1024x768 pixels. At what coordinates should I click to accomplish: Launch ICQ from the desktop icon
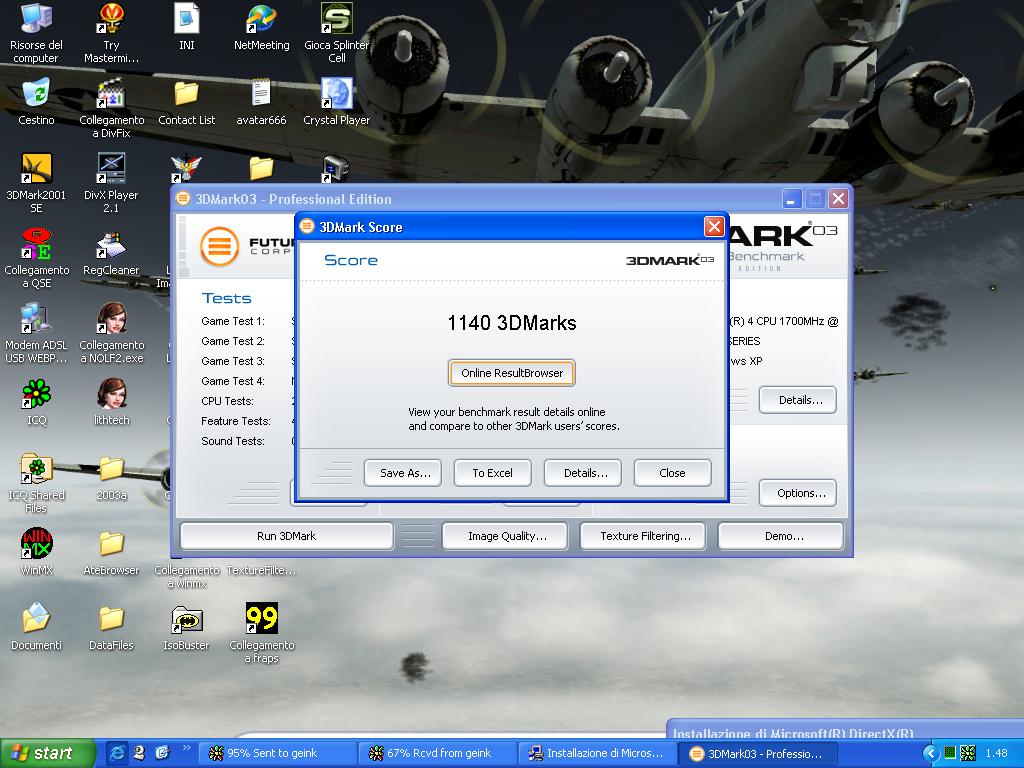tap(37, 402)
